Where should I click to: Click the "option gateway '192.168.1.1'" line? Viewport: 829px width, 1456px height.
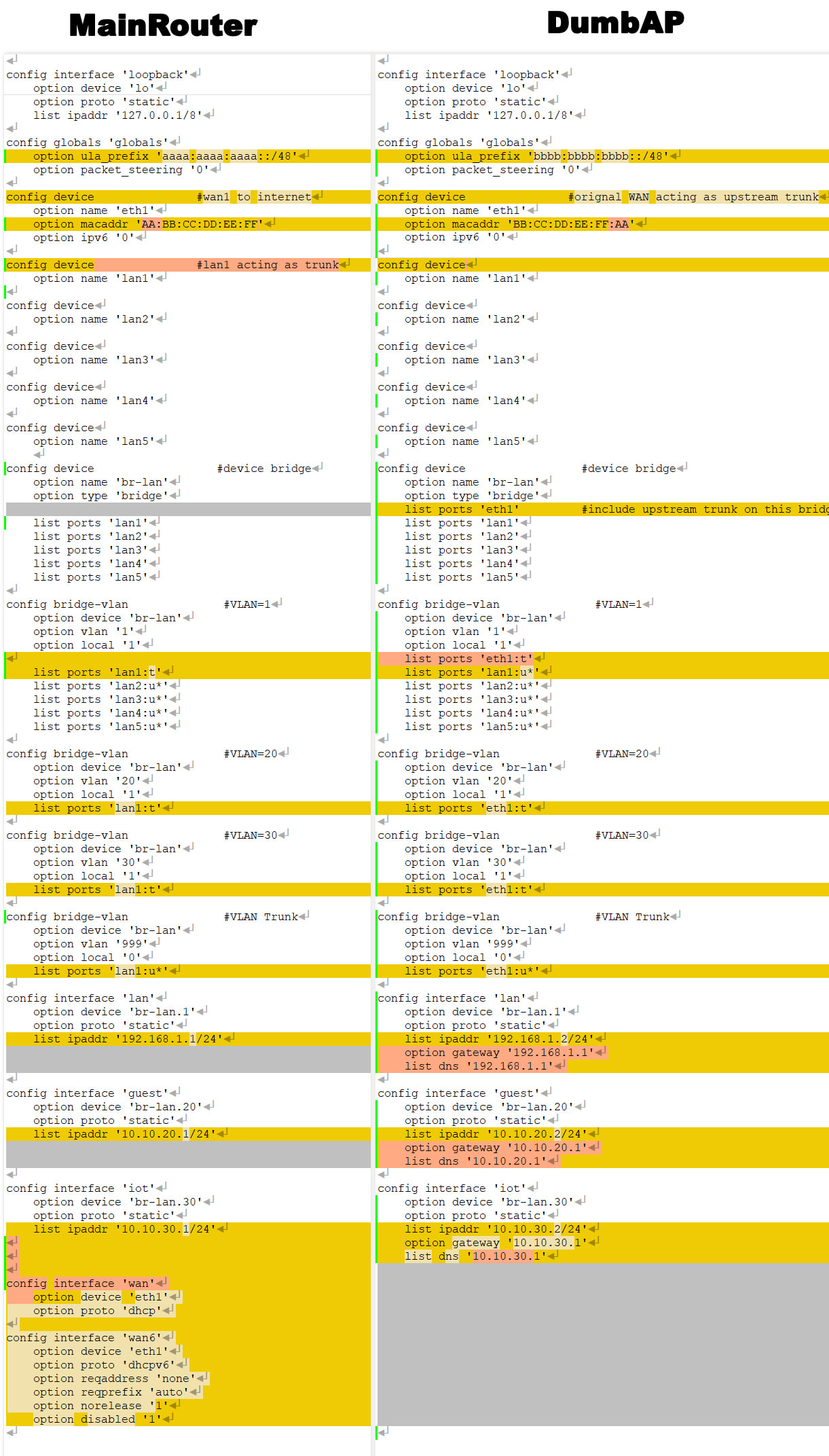499,1053
